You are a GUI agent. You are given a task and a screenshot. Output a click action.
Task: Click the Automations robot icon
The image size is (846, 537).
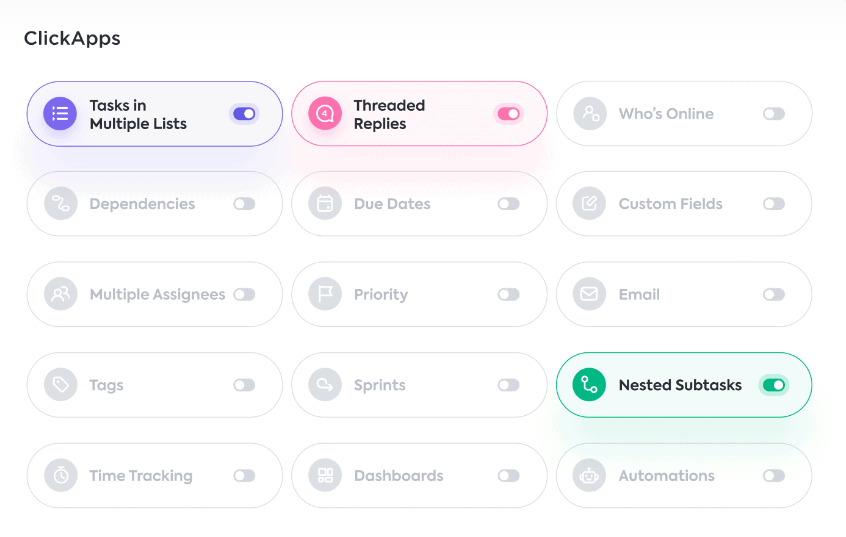tap(589, 476)
